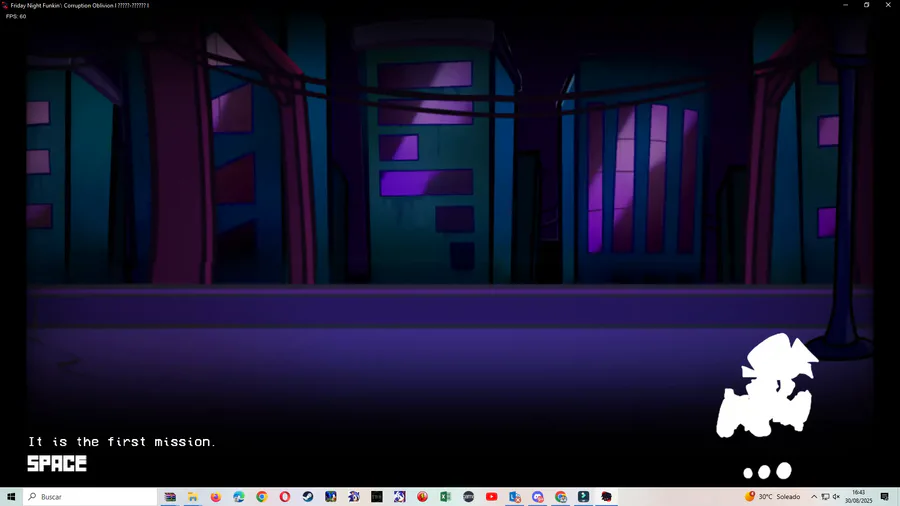The width and height of the screenshot is (900, 506).
Task: Launch Opera browser from the taskbar
Action: click(x=285, y=497)
